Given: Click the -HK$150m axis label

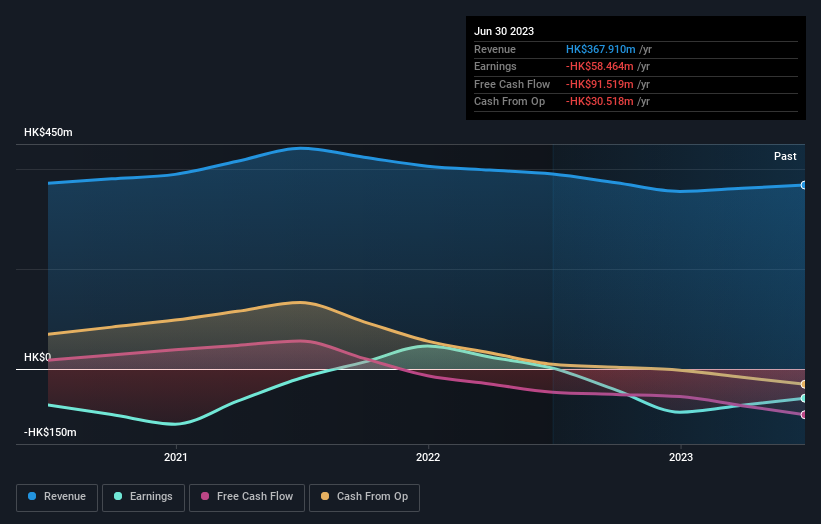Looking at the screenshot, I should click(x=50, y=432).
